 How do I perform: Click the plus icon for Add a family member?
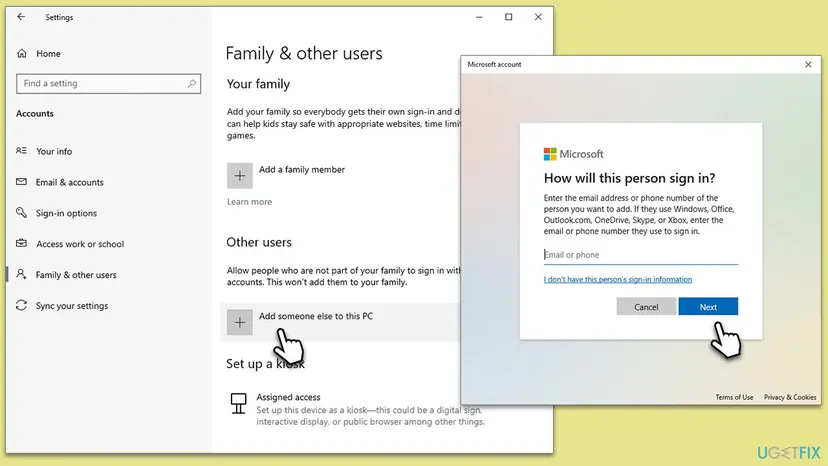click(240, 175)
